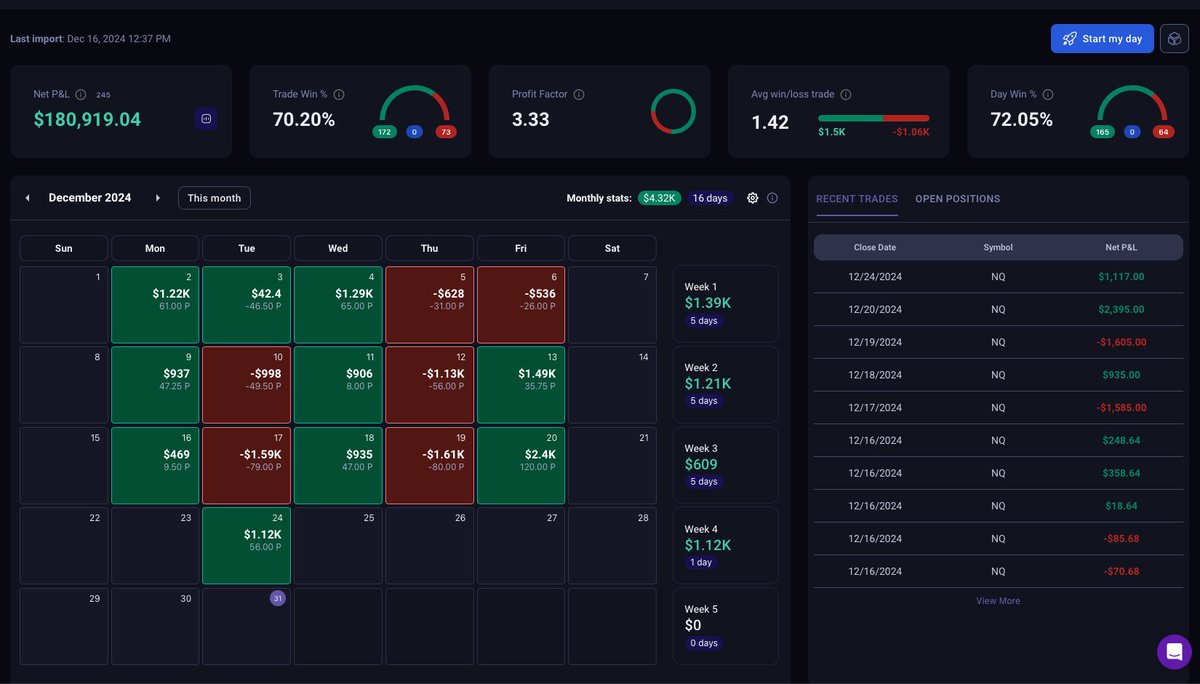Click the Net P&L info icon
Viewport: 1200px width, 684px height.
point(81,94)
